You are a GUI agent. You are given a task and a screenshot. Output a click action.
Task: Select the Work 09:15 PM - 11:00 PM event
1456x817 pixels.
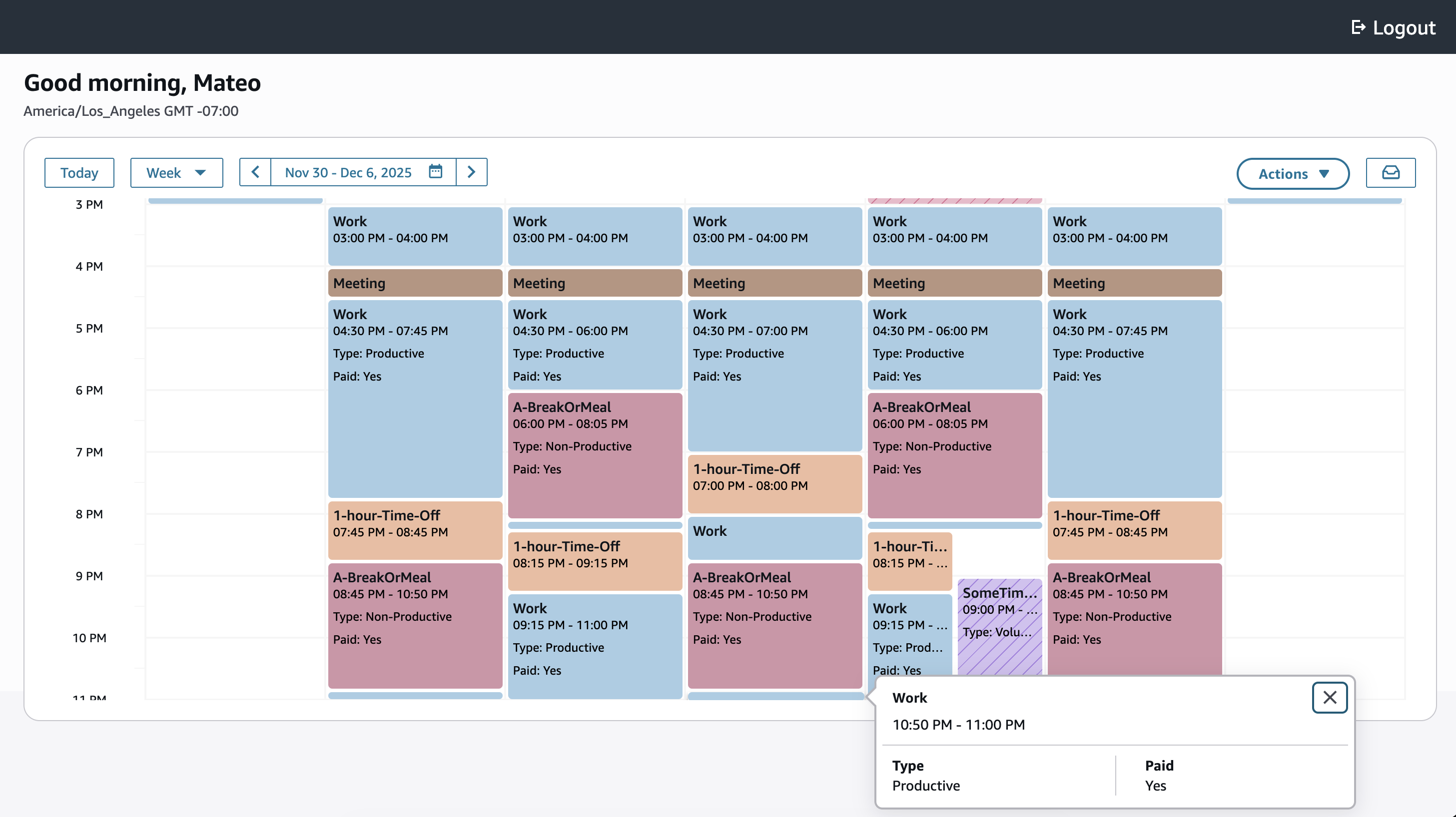[x=595, y=638]
